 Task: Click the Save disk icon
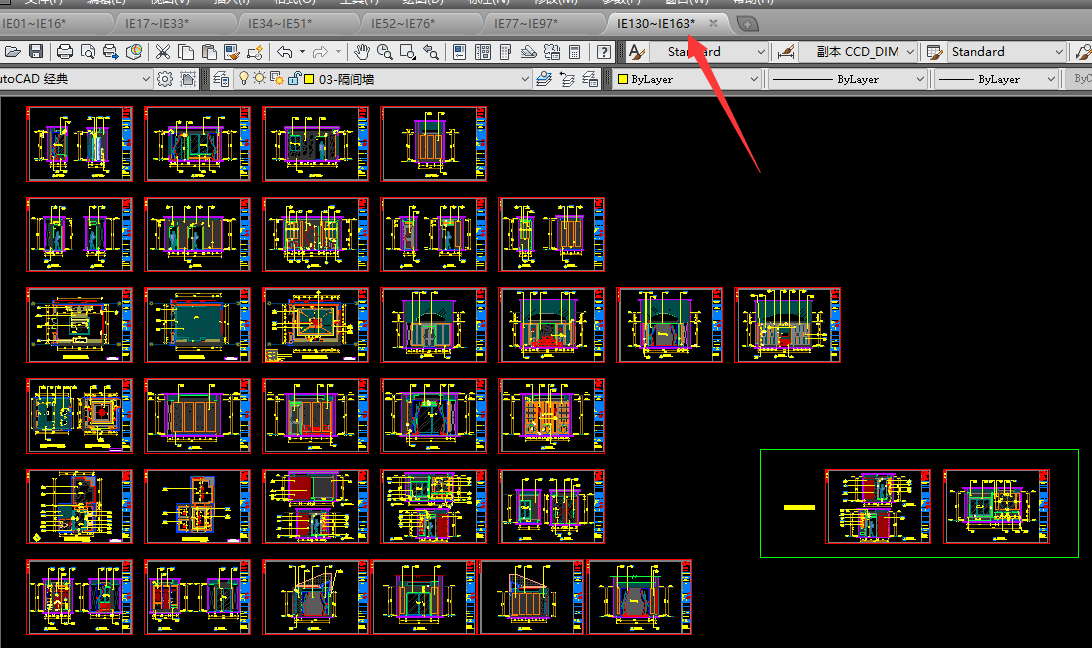pos(36,52)
